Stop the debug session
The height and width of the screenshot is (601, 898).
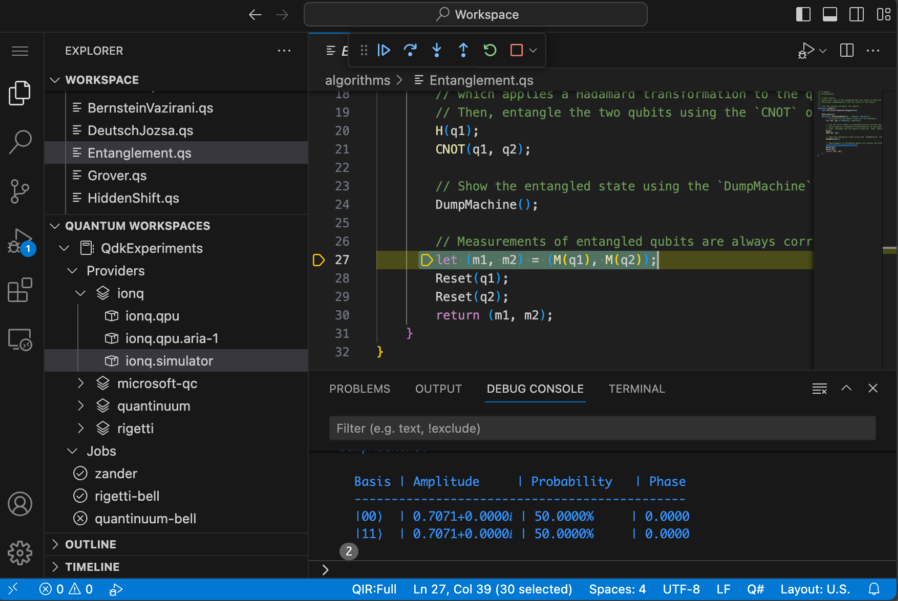[x=516, y=50]
